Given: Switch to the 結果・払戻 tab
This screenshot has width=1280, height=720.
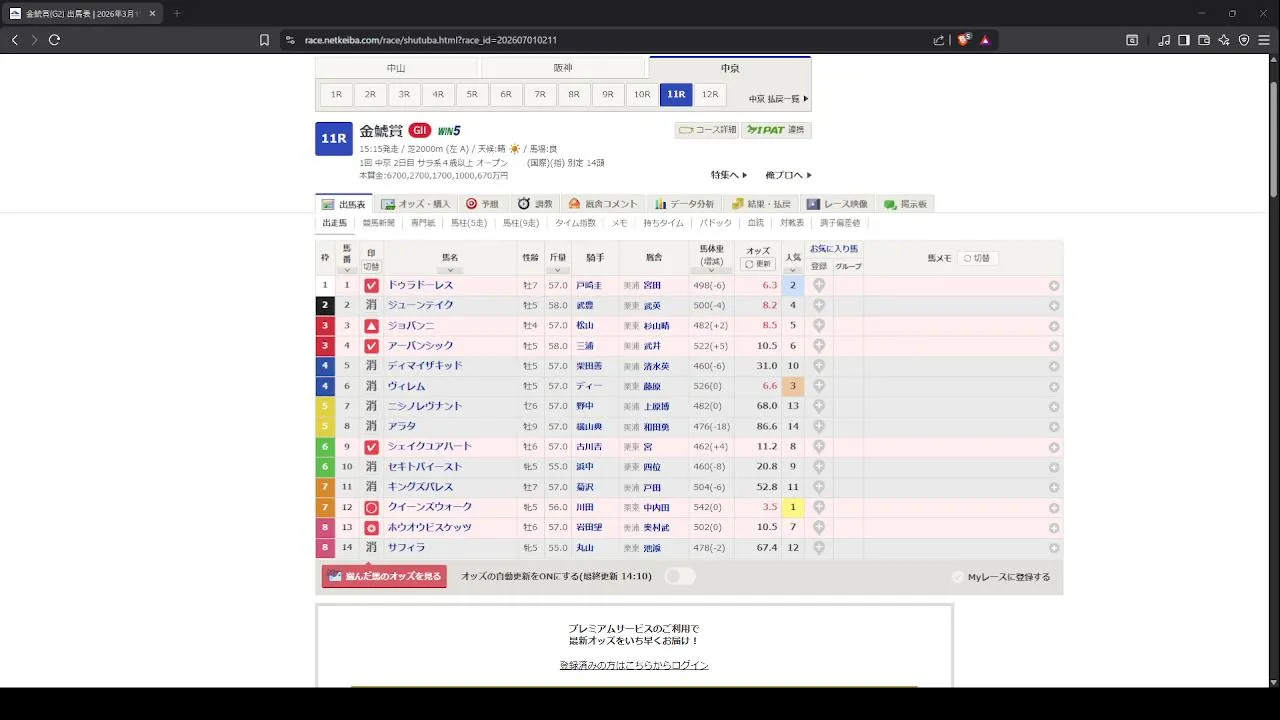Looking at the screenshot, I should [x=763, y=204].
